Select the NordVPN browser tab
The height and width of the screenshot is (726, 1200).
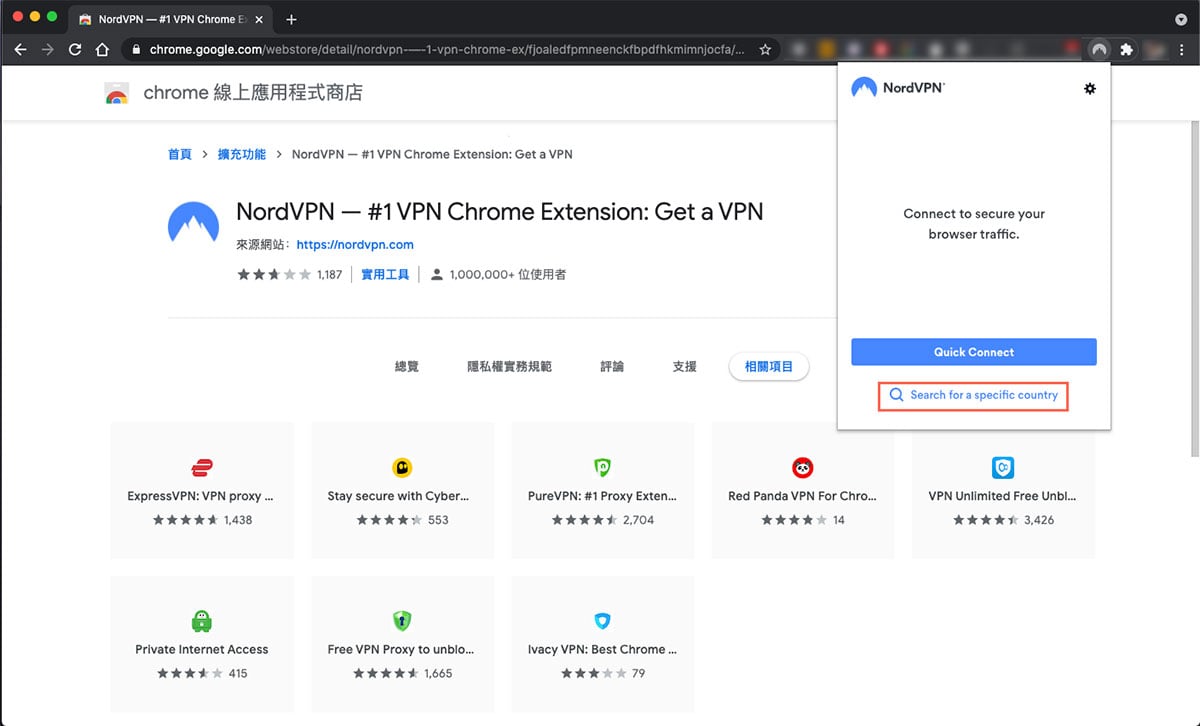[x=170, y=19]
